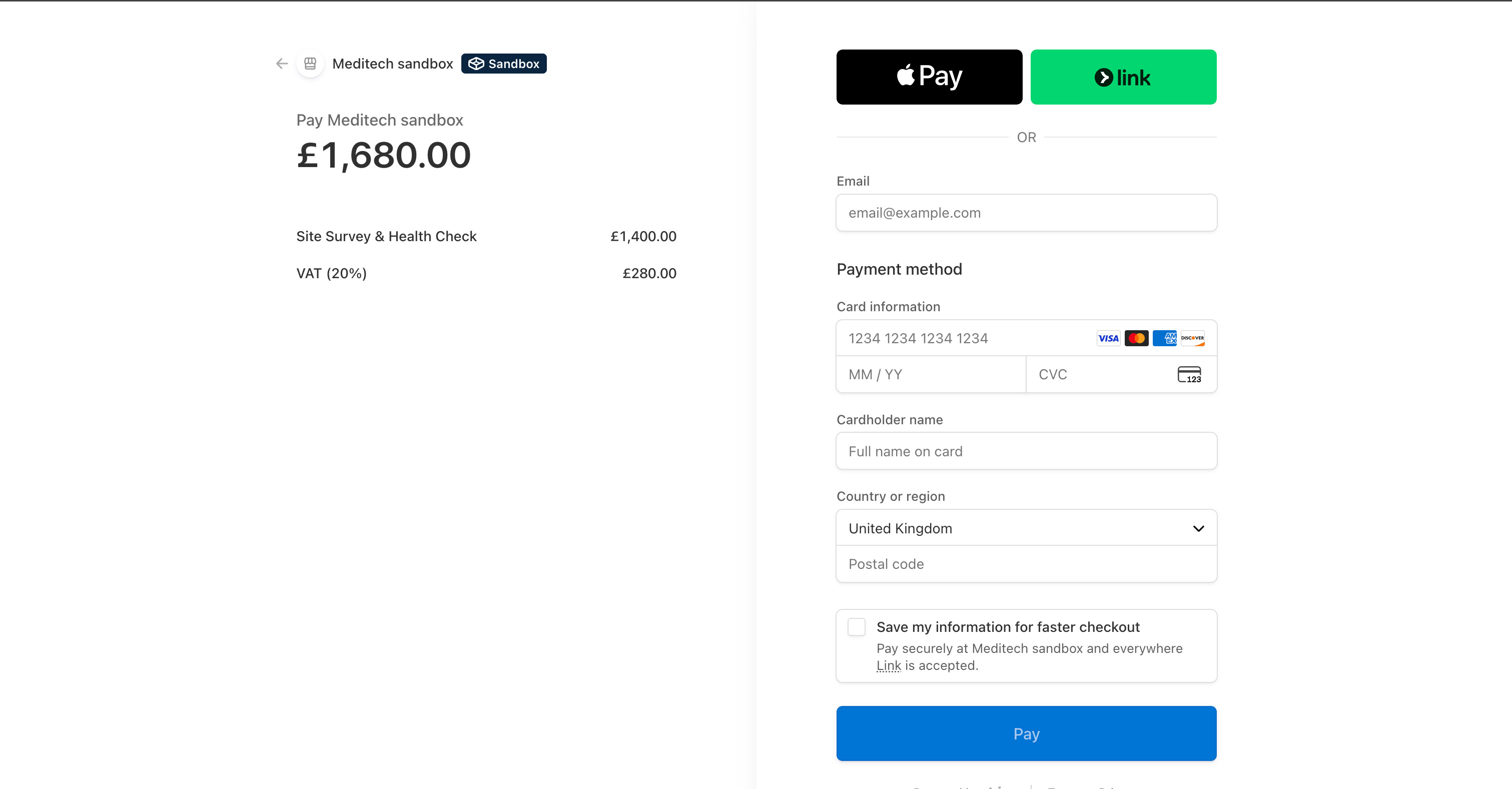
Task: Click the Mastercard logo icon
Action: click(x=1136, y=338)
